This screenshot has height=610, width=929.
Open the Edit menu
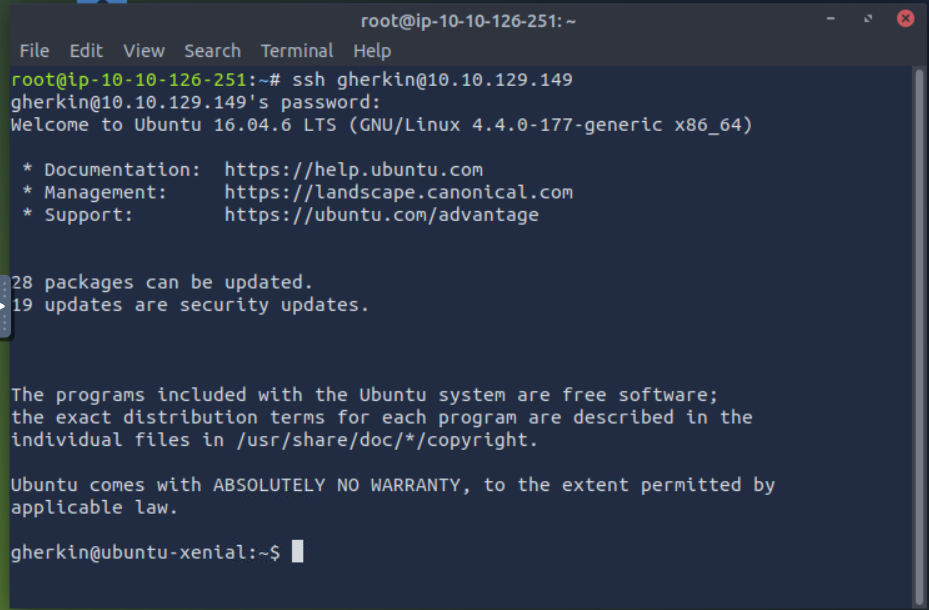click(x=86, y=50)
